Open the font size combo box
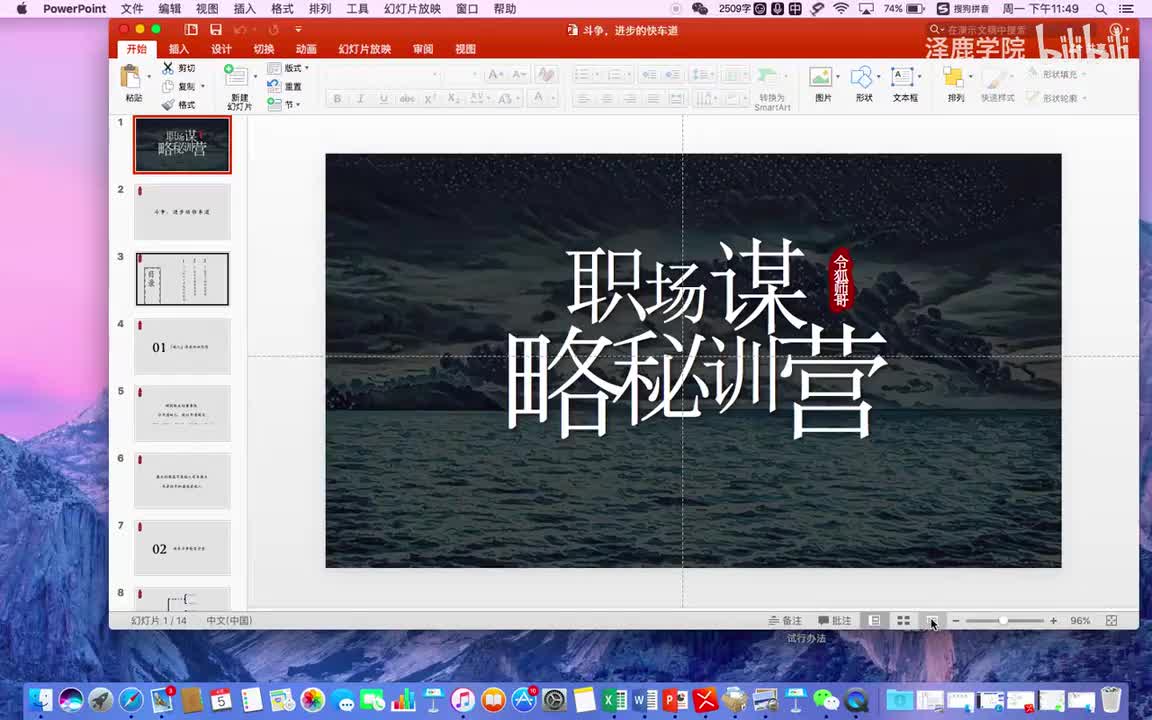 (462, 74)
